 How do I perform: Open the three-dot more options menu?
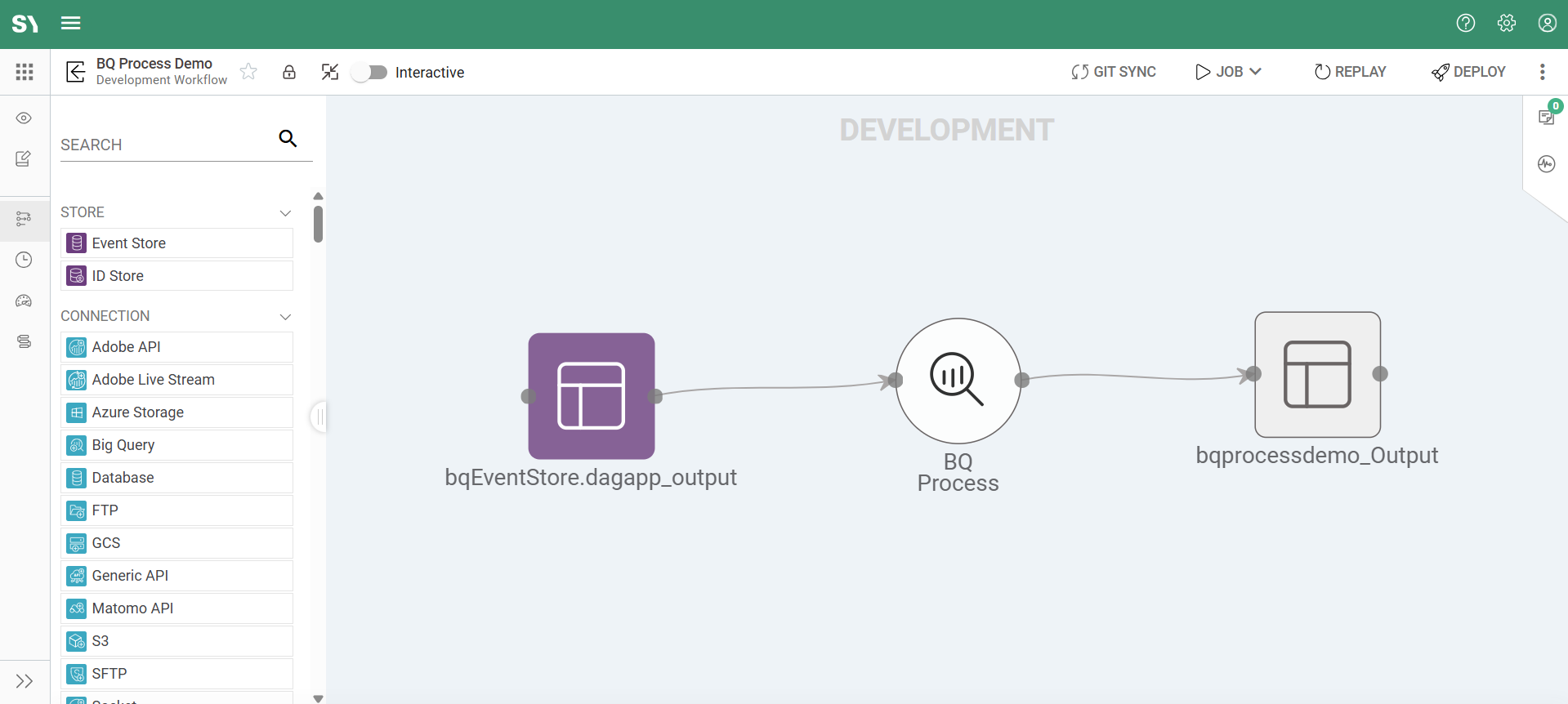(1543, 72)
